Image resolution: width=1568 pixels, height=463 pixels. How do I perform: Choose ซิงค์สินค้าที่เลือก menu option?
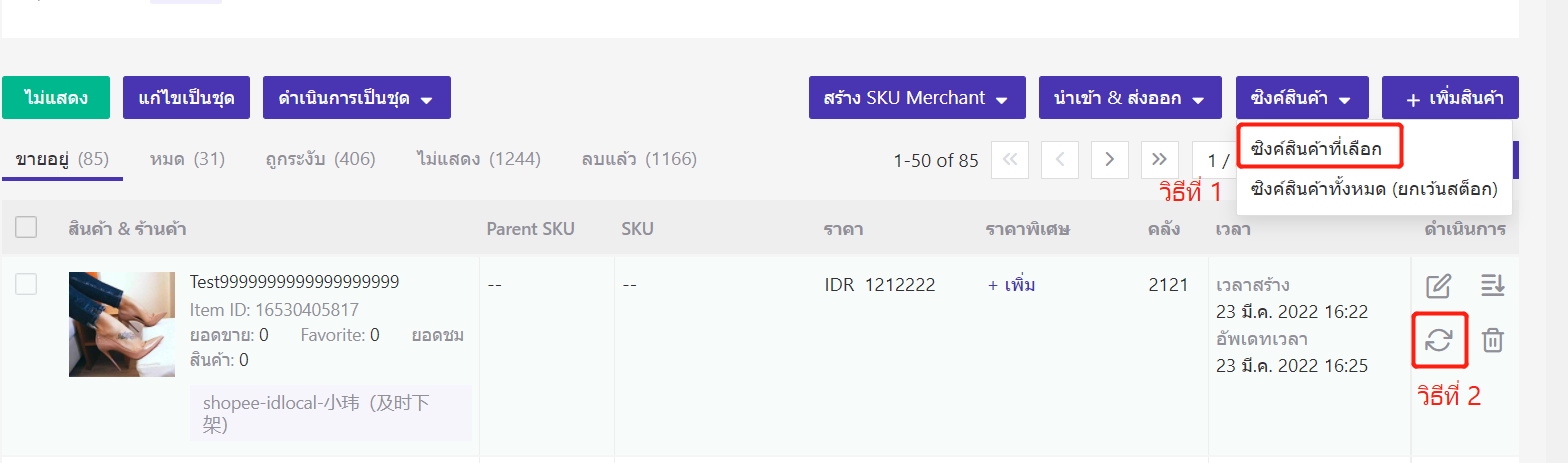tap(1316, 149)
